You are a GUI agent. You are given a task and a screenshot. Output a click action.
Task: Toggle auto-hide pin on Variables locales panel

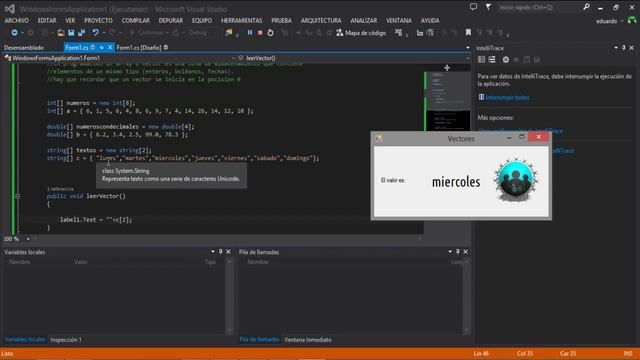coord(220,252)
